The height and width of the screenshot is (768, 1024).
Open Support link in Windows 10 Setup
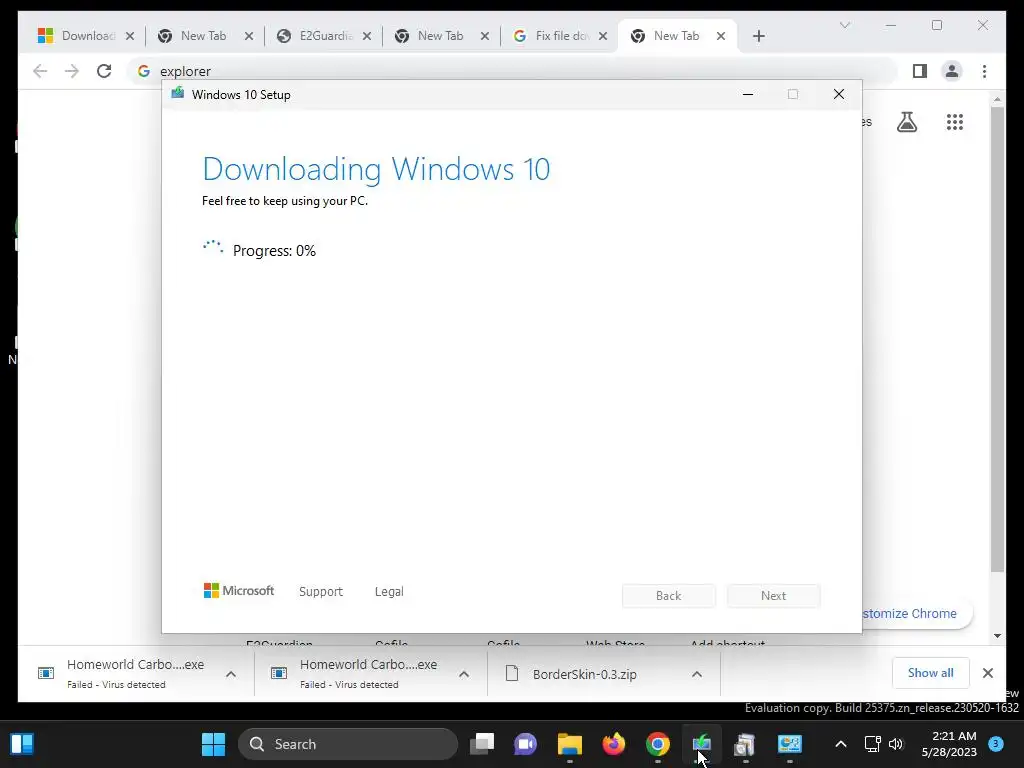pos(321,592)
